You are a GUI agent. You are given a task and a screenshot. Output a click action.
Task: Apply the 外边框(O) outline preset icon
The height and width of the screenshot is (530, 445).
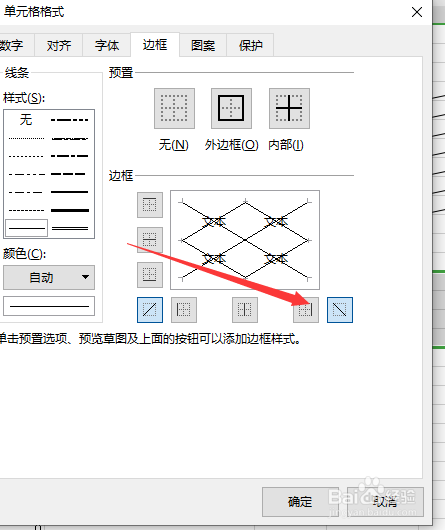(x=231, y=109)
